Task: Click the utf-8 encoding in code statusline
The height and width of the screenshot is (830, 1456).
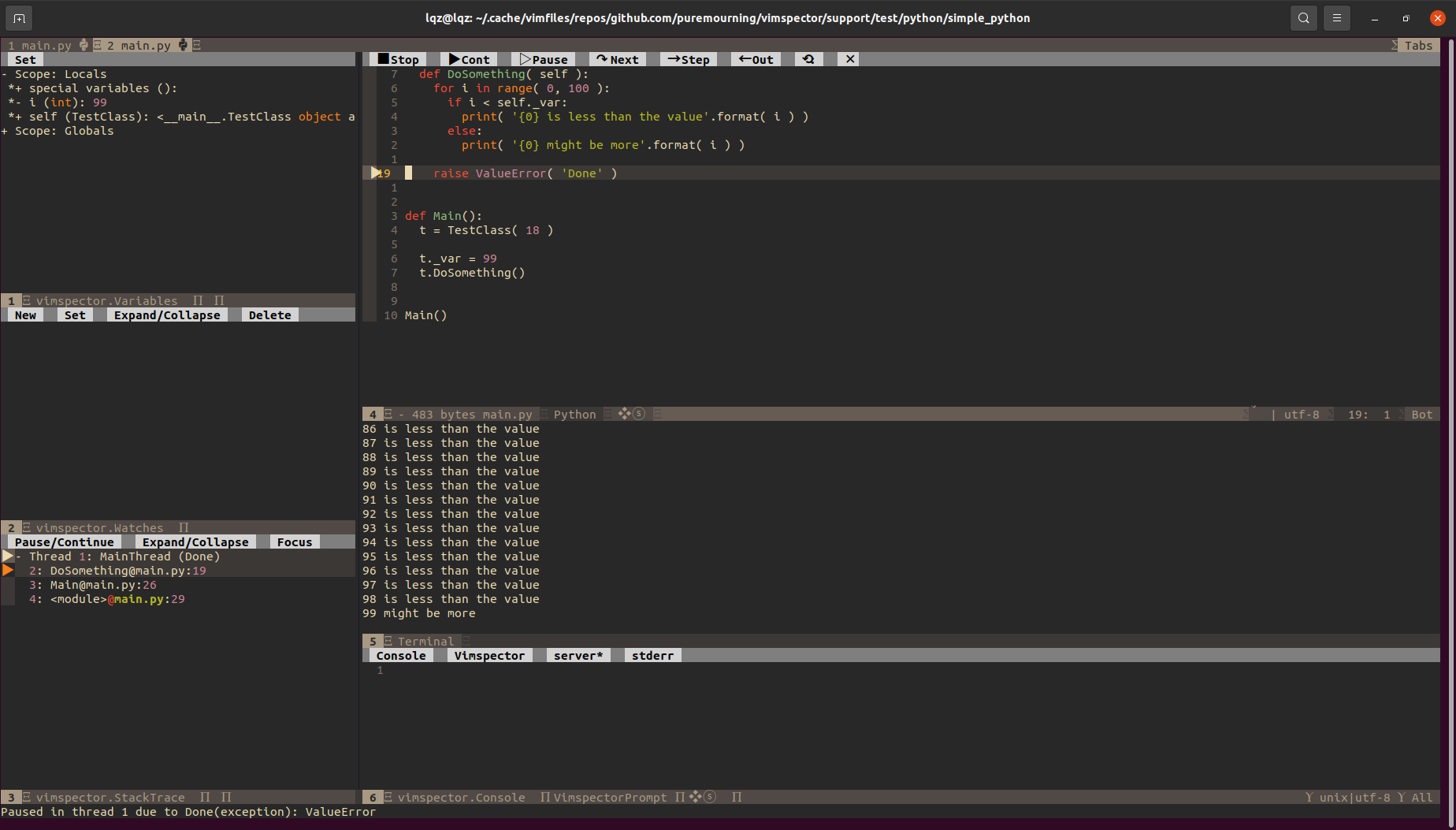Action: (1302, 414)
